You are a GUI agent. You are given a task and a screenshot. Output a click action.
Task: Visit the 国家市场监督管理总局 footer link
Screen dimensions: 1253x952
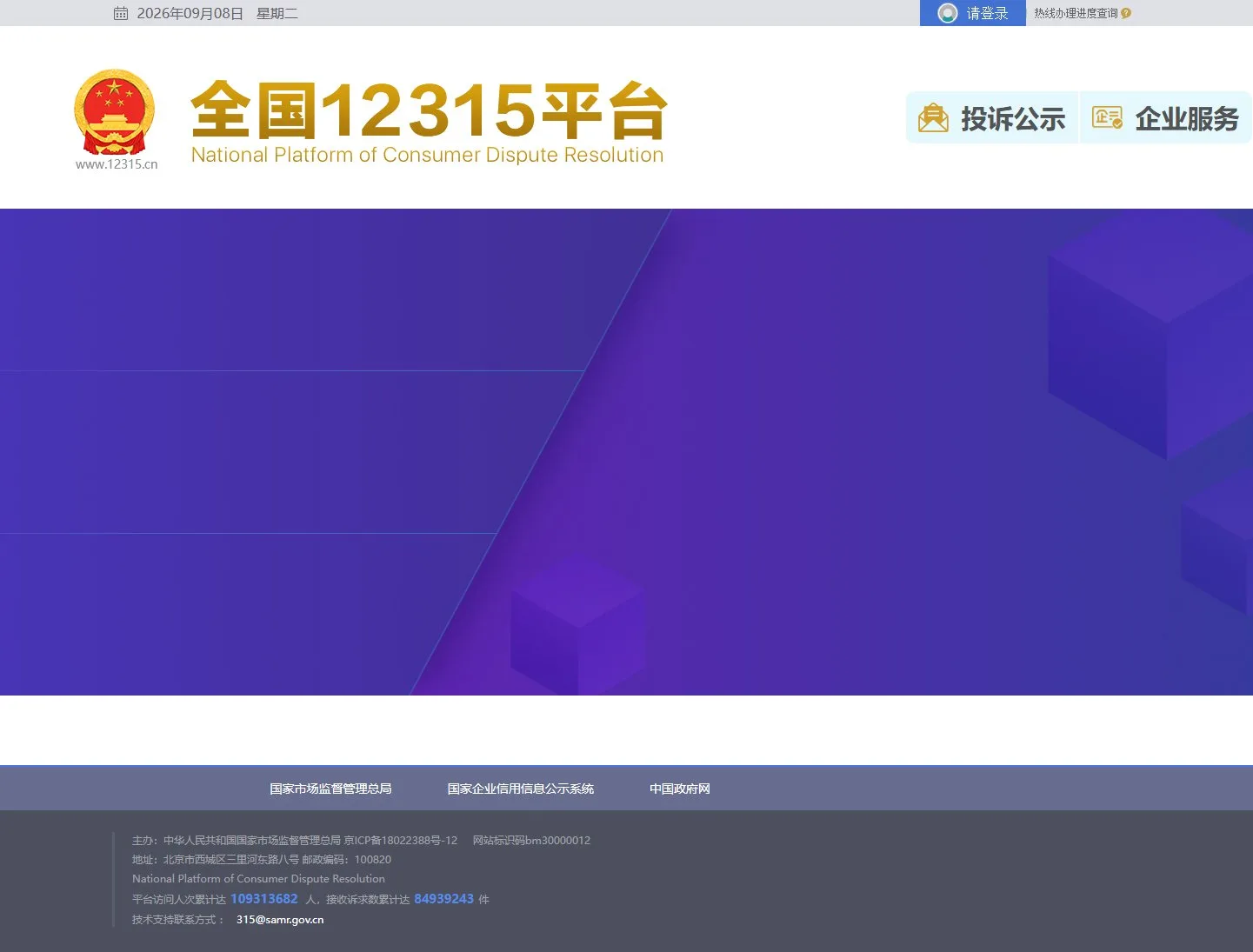(x=330, y=789)
